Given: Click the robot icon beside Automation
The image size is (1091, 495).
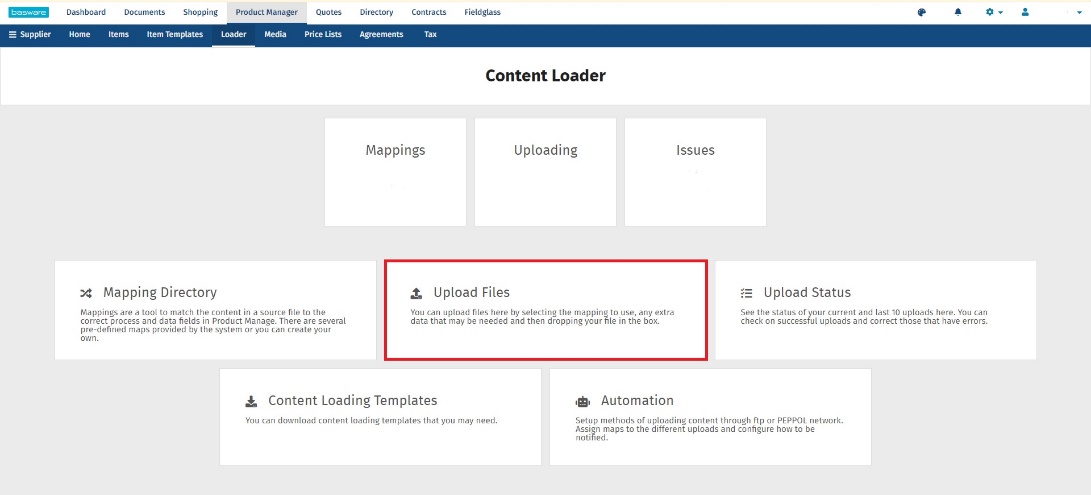Looking at the screenshot, I should pyautogui.click(x=582, y=401).
